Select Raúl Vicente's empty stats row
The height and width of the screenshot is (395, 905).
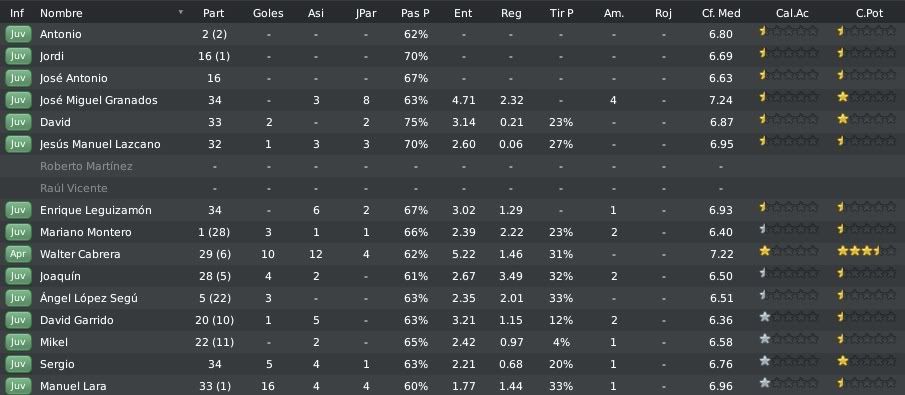(452, 188)
